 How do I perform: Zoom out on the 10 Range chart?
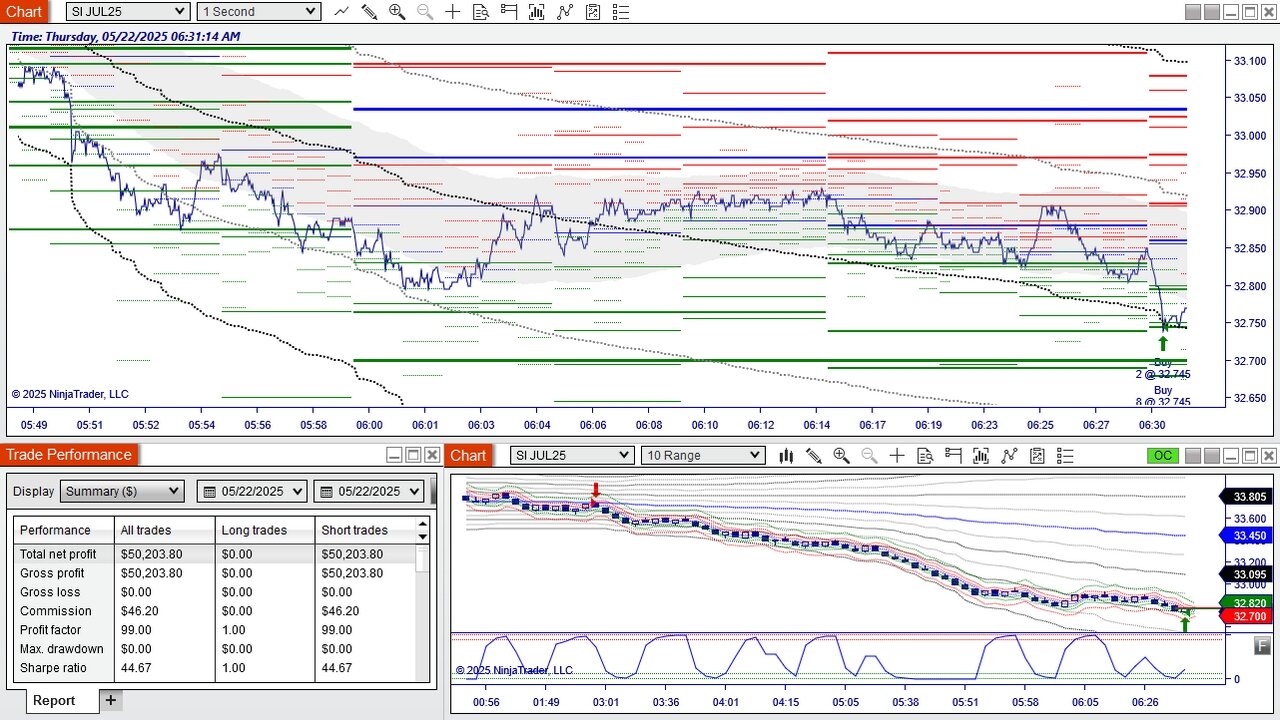click(869, 455)
